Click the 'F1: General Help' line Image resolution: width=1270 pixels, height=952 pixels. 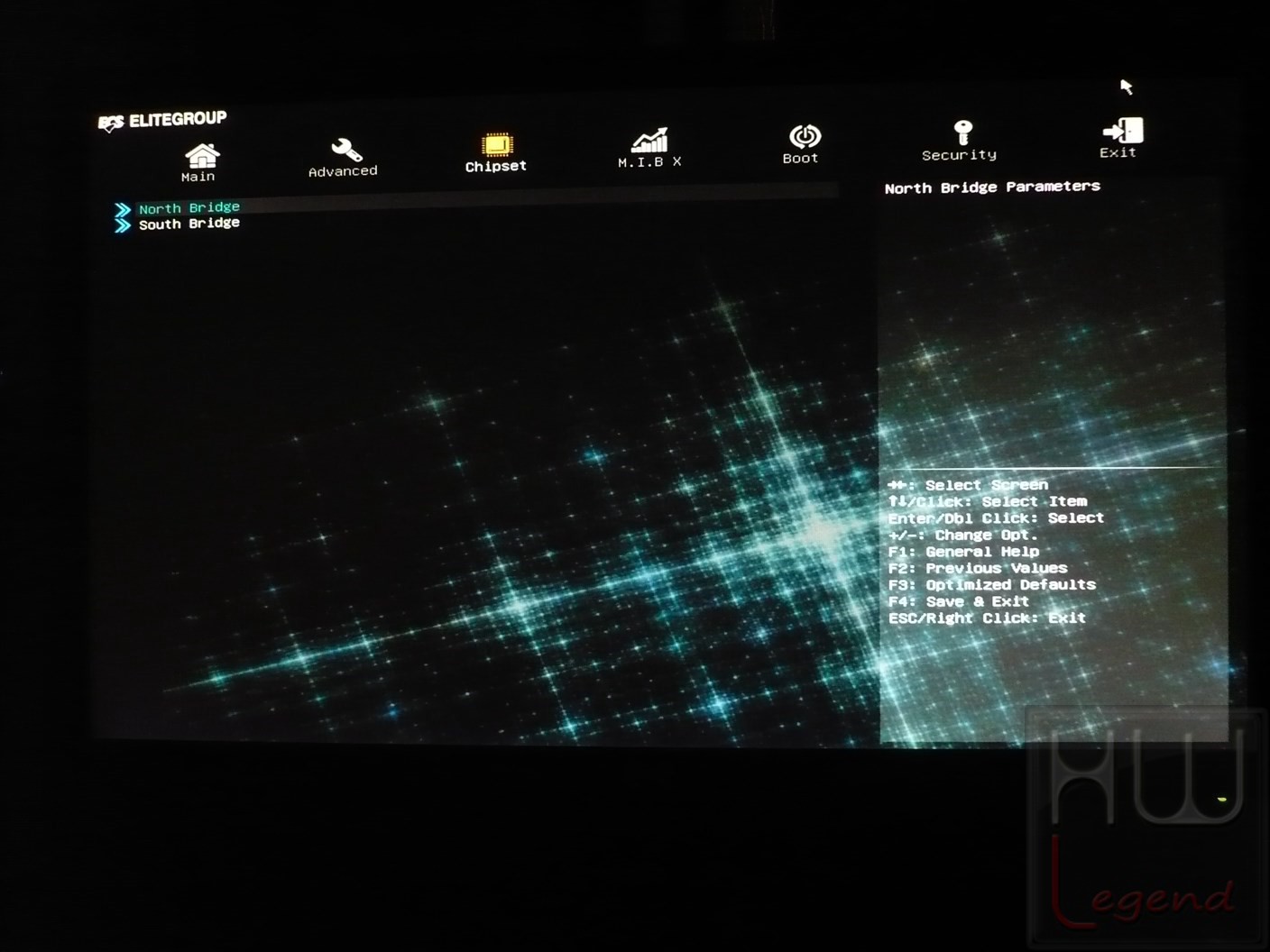[963, 552]
